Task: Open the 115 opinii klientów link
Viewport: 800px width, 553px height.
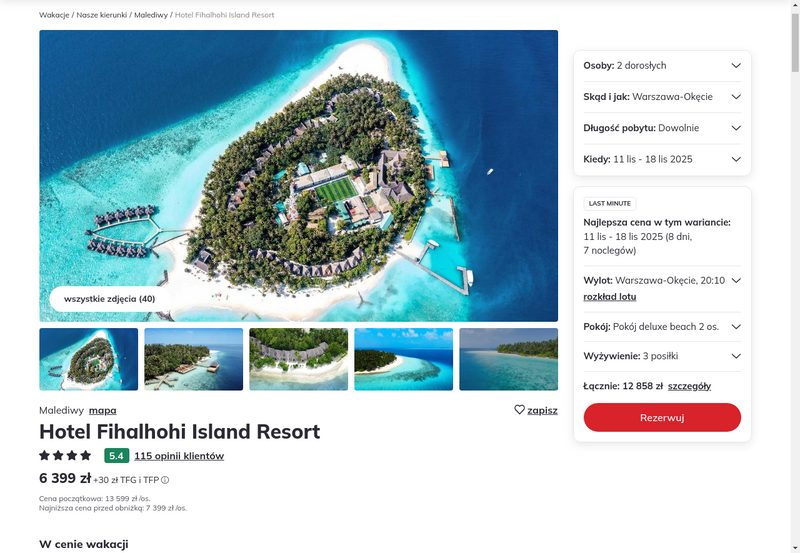Action: coord(179,456)
